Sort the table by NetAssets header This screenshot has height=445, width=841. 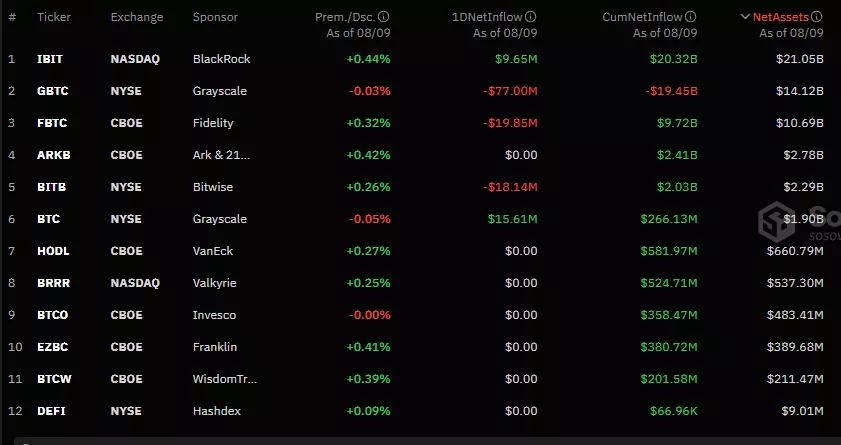point(780,17)
